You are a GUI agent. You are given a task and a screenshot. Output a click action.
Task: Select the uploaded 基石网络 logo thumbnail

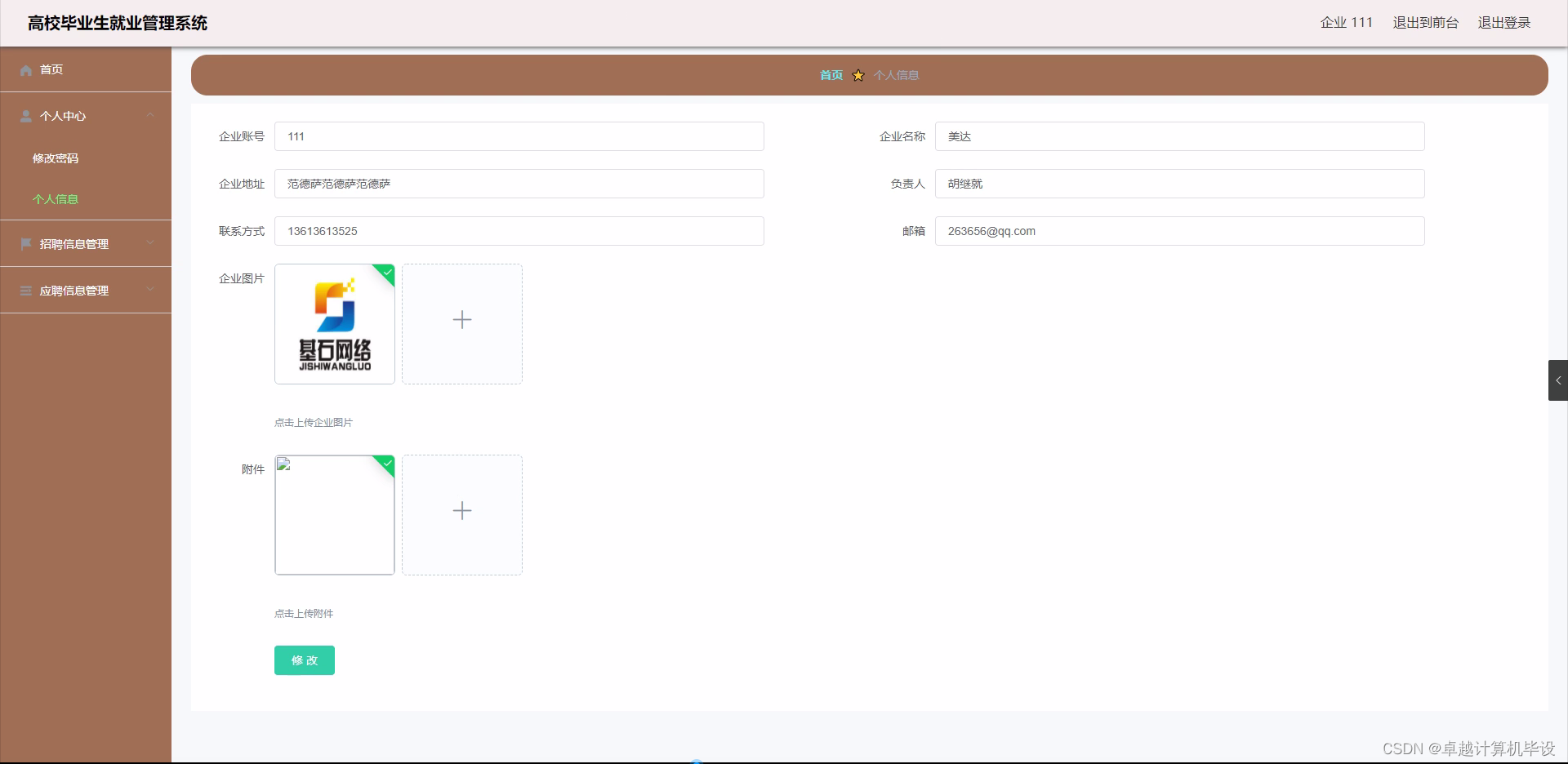tap(334, 323)
